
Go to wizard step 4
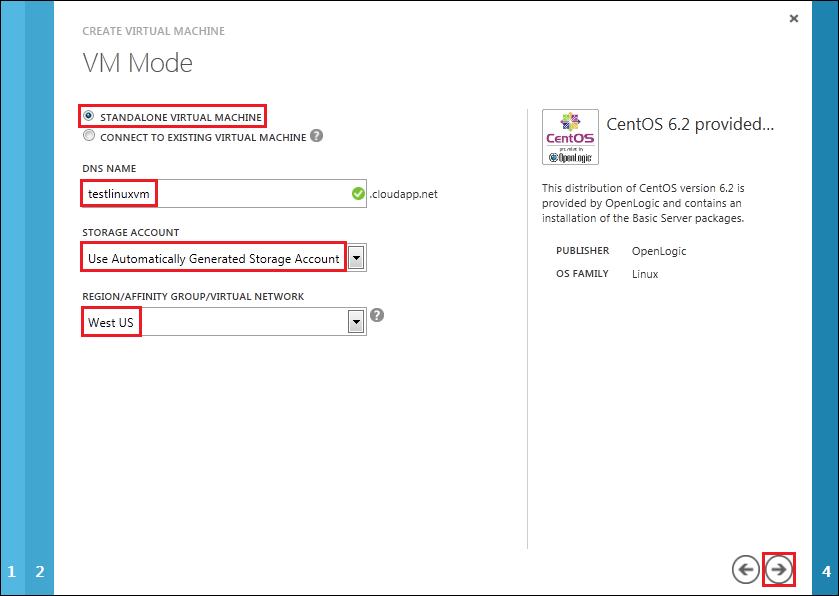[826, 572]
